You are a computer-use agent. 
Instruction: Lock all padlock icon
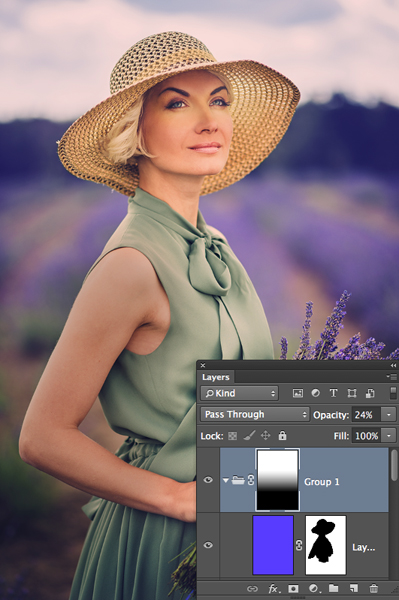coord(282,435)
